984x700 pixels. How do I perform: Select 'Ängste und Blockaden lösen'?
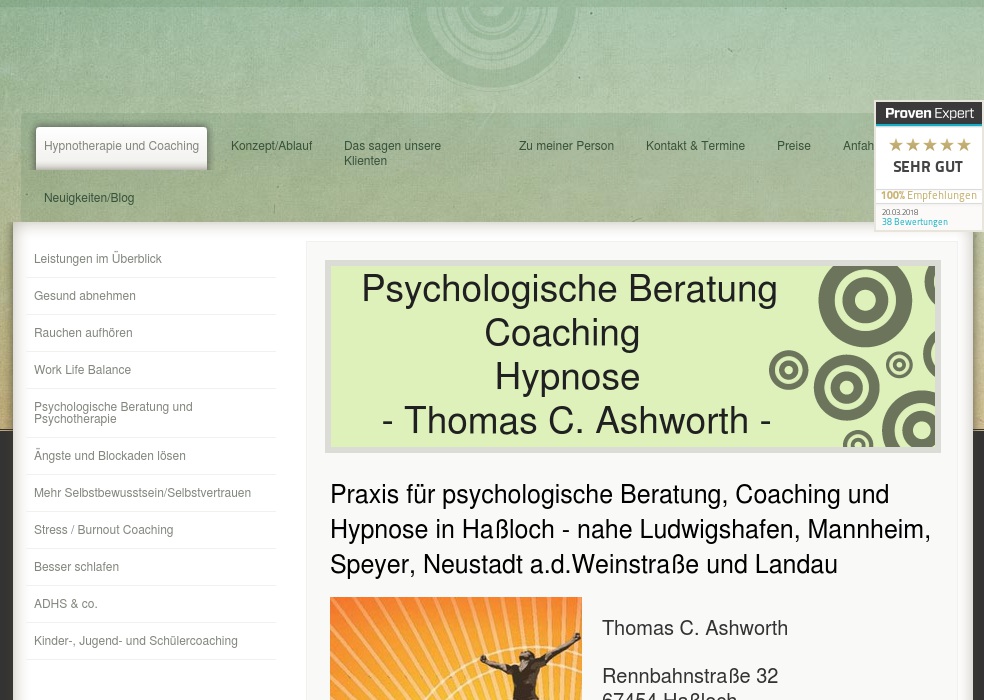tap(110, 456)
